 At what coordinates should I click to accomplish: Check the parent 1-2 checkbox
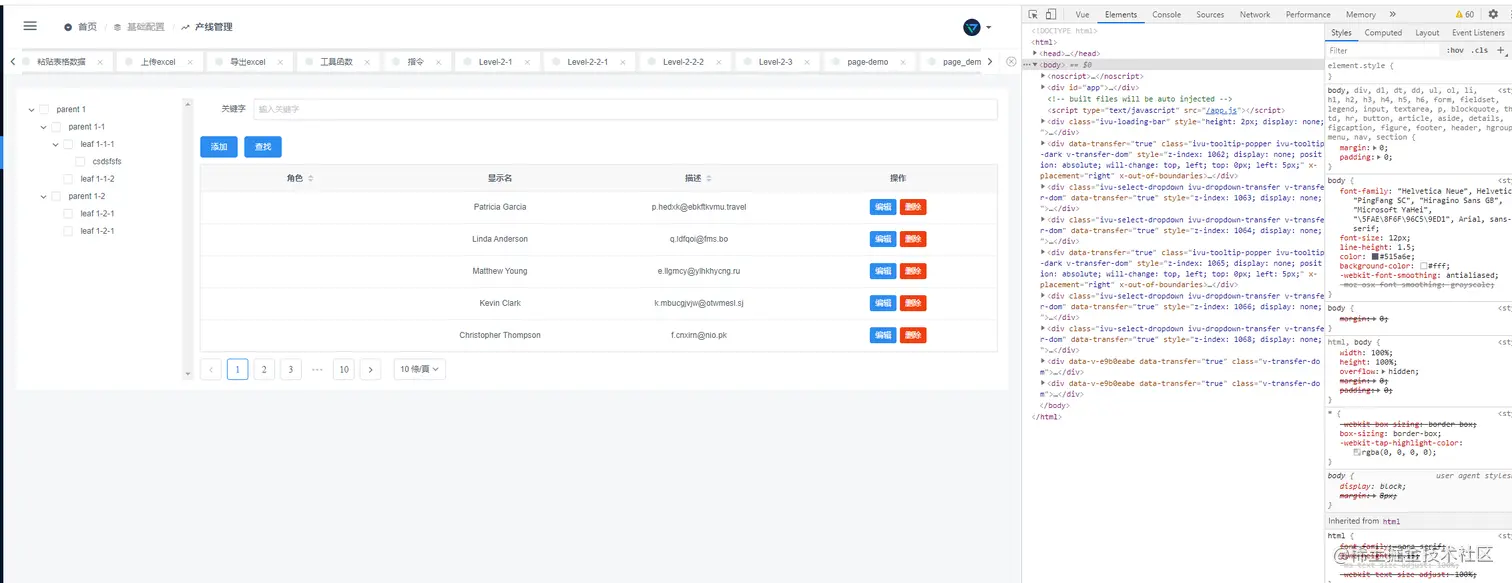click(x=56, y=196)
